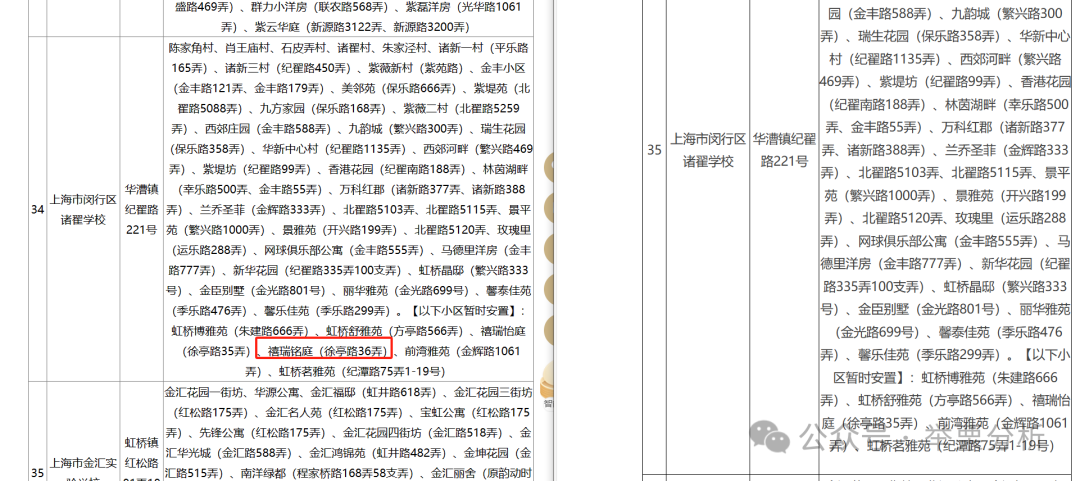
Task: Click 景雅苑（开兴路199弄）in left table
Action: click(x=341, y=229)
